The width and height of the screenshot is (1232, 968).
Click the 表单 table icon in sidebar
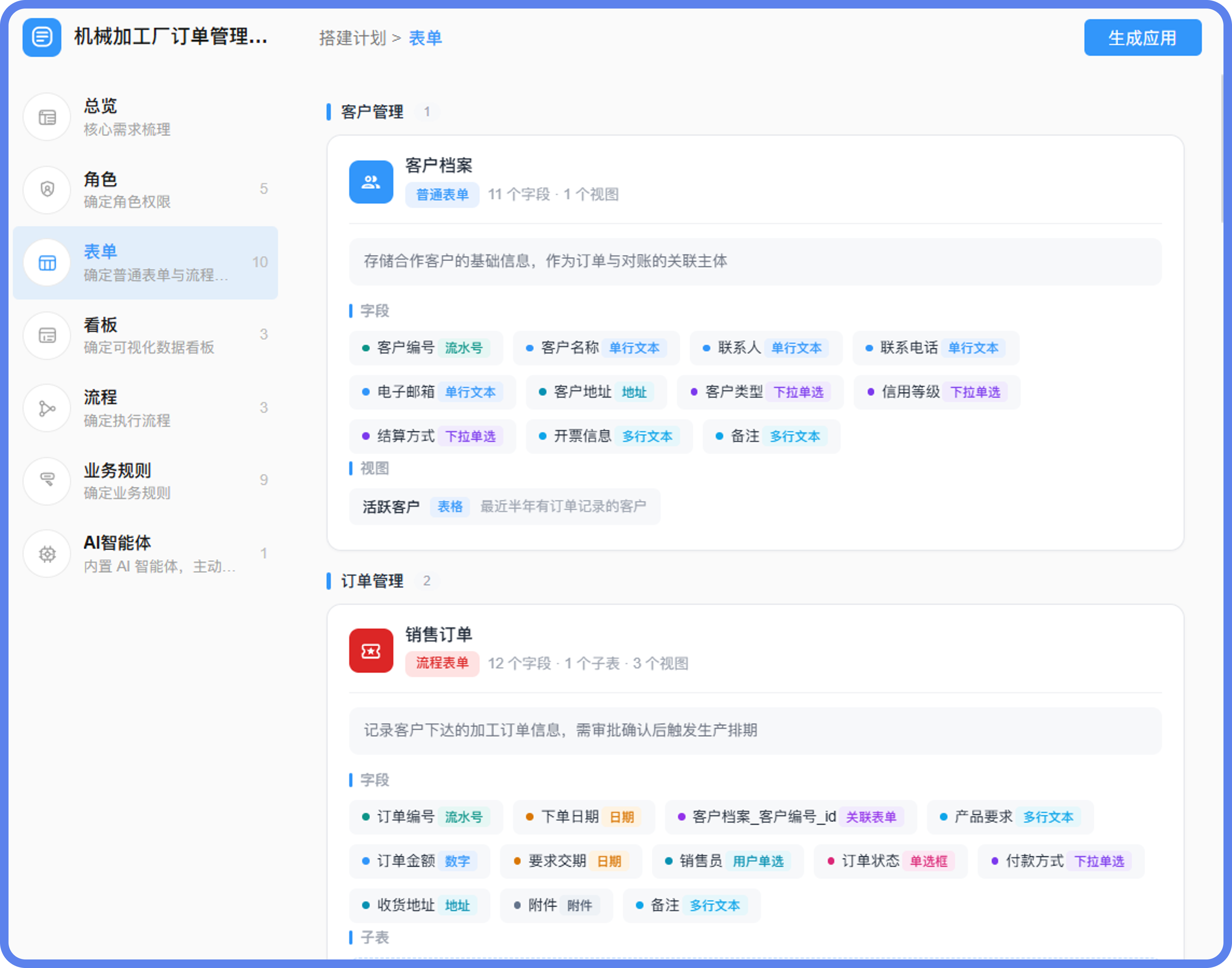point(47,262)
